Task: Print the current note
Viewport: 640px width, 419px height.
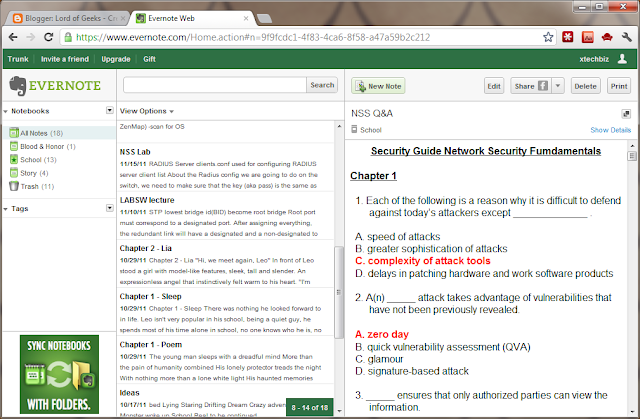Action: pos(619,86)
